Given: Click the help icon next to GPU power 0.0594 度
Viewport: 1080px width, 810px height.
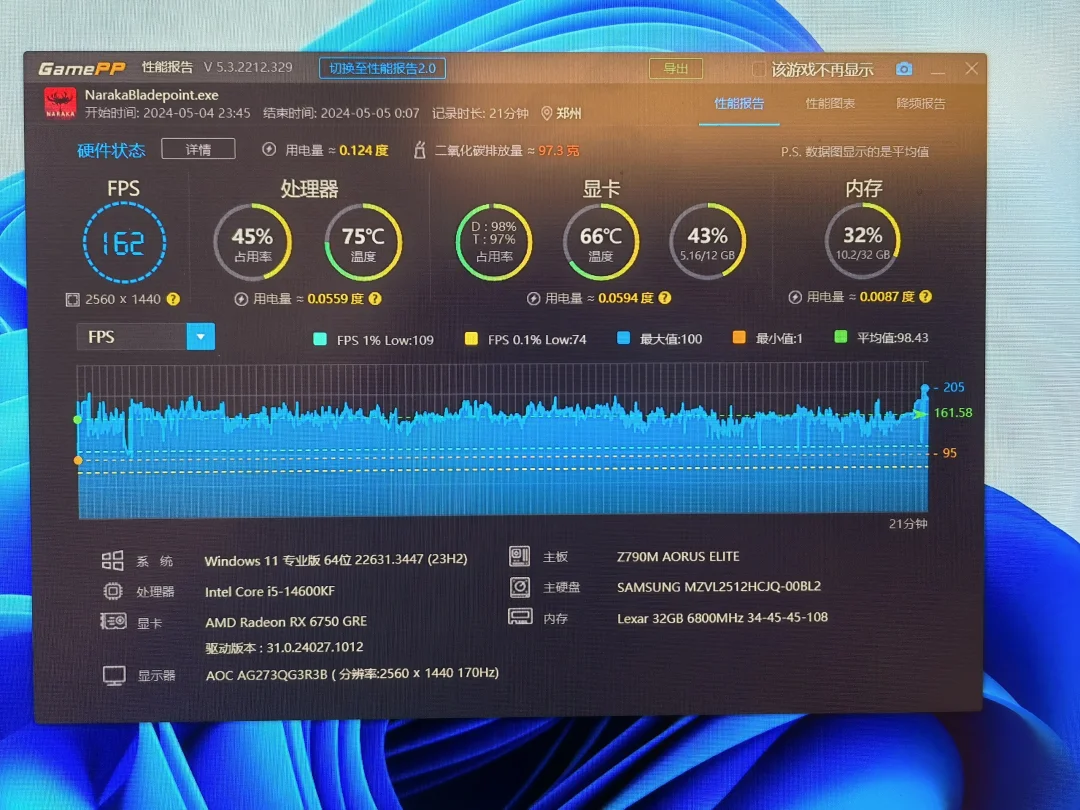Looking at the screenshot, I should point(665,298).
